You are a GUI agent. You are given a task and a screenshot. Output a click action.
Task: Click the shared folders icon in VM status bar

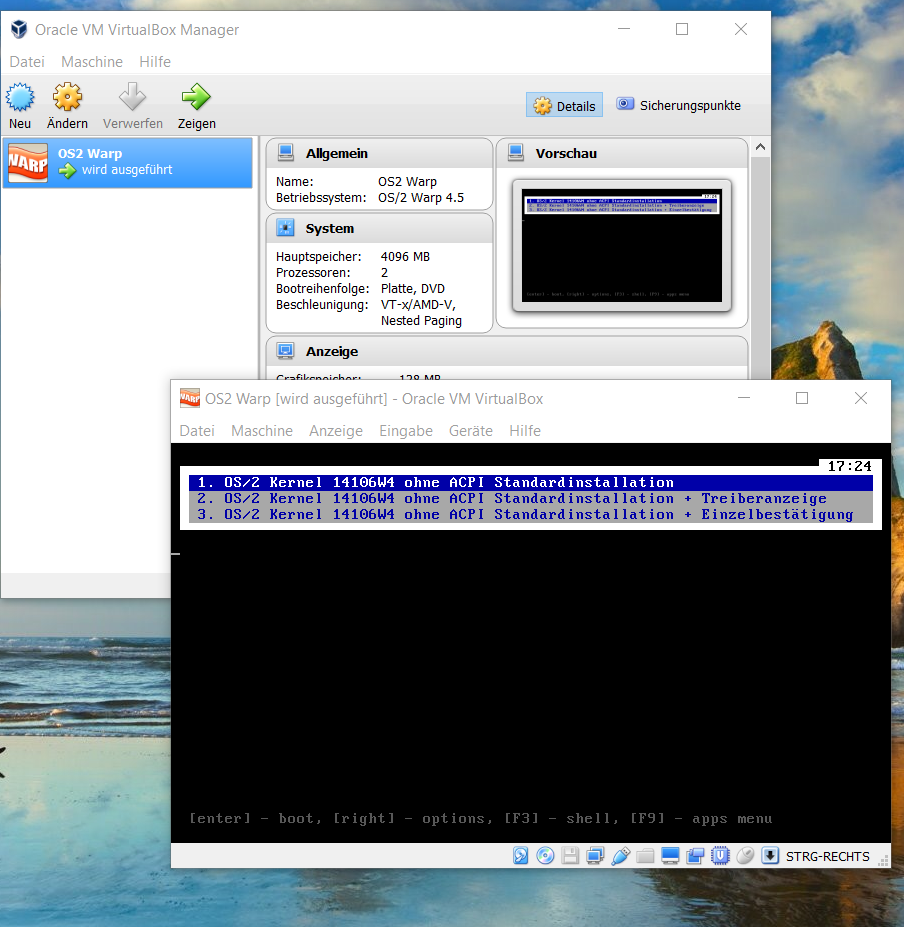(x=645, y=855)
